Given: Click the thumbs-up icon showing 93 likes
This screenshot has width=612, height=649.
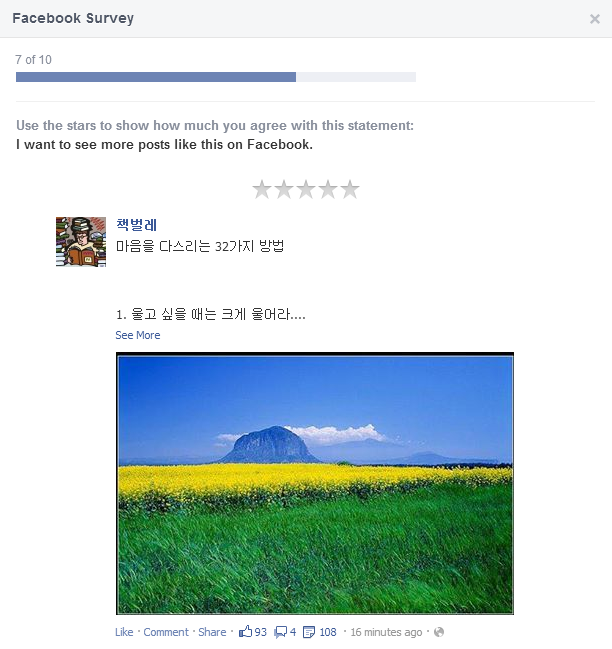Looking at the screenshot, I should 245,632.
